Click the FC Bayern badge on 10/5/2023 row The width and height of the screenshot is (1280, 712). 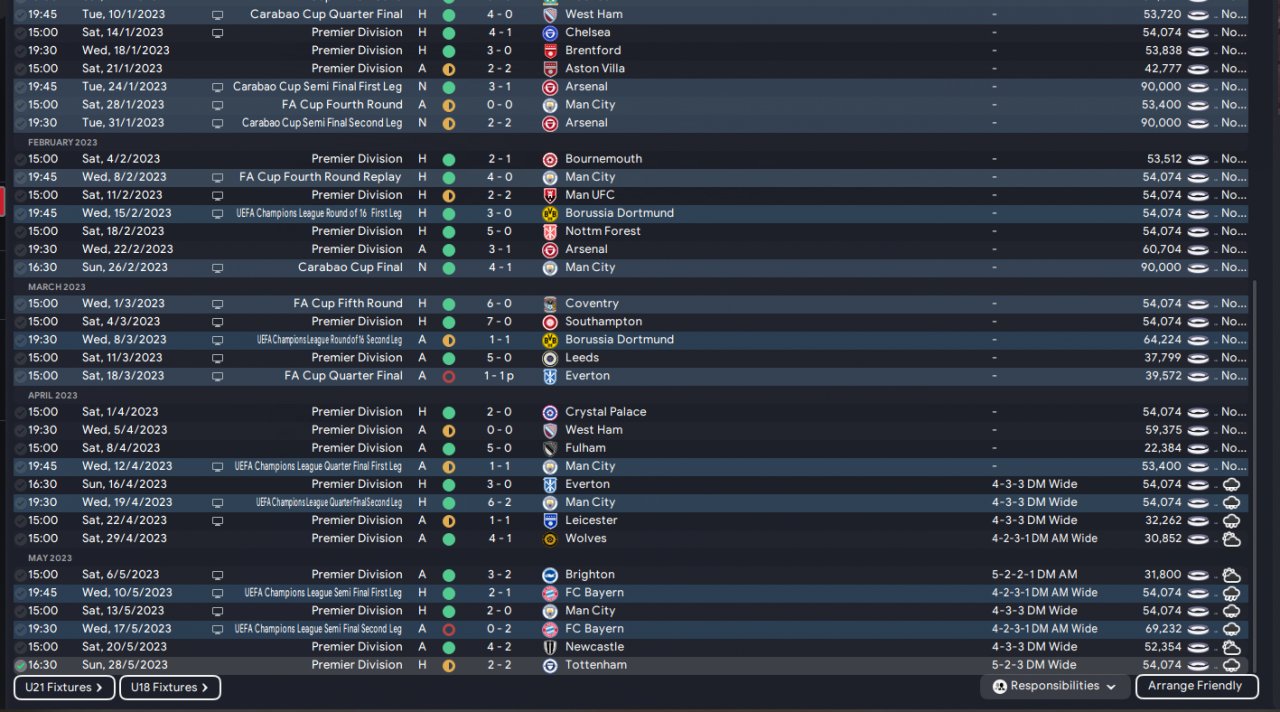[x=549, y=593]
